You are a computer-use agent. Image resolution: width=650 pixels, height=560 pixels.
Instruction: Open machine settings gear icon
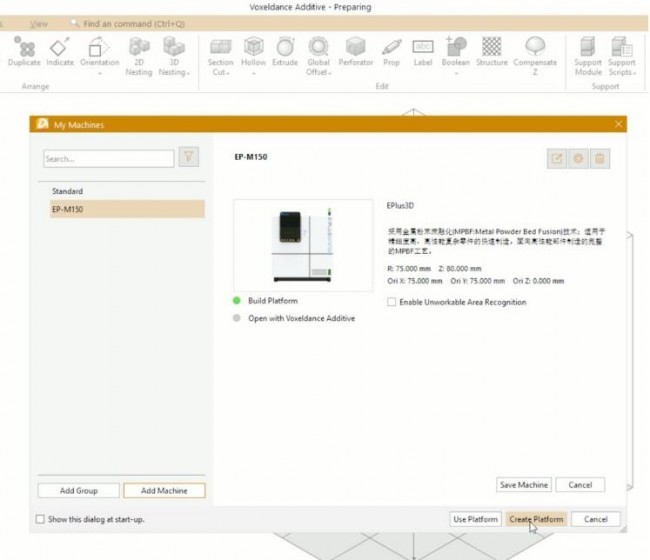click(x=579, y=159)
